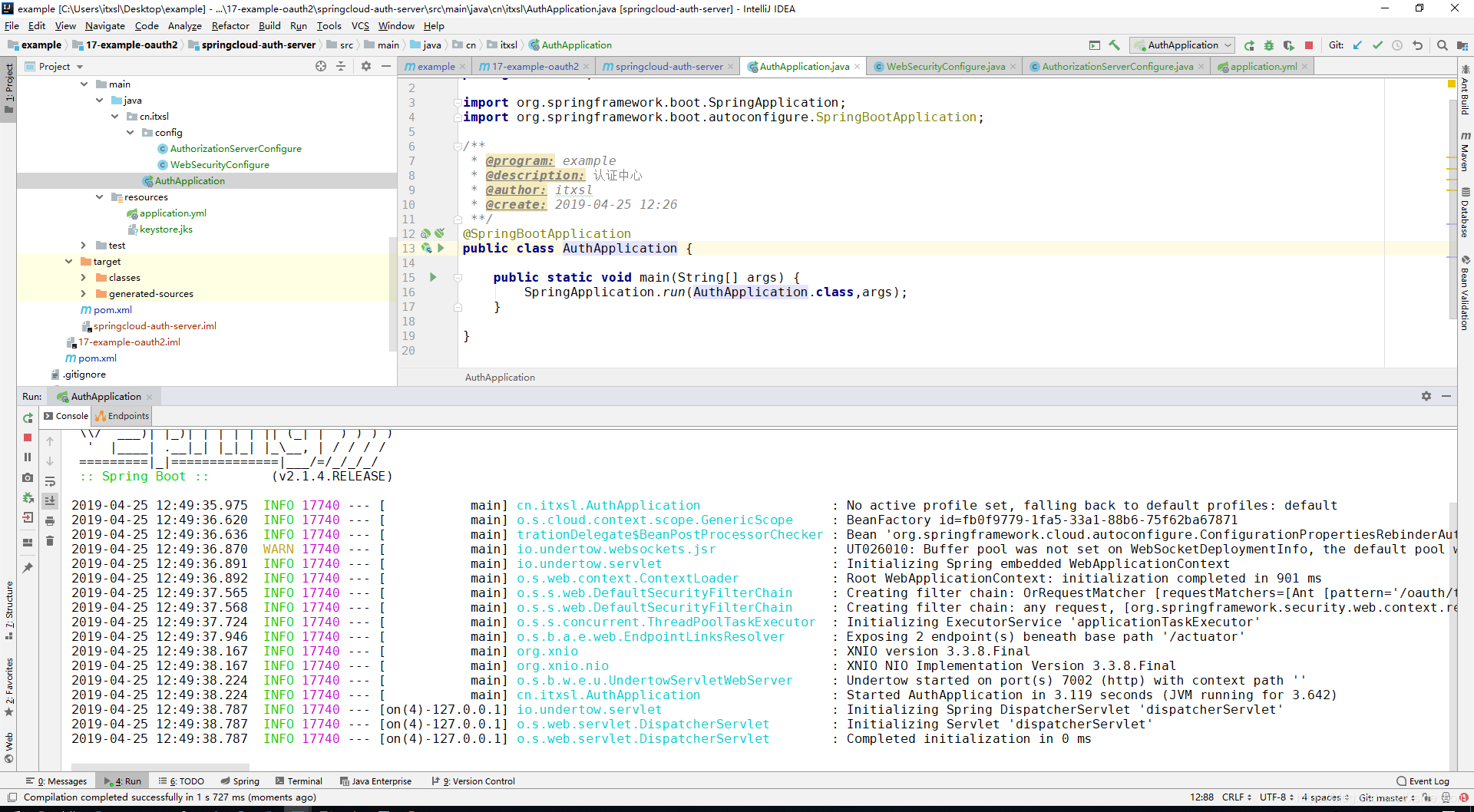This screenshot has width=1474, height=812.
Task: Toggle the Database side panel
Action: (x=1465, y=213)
